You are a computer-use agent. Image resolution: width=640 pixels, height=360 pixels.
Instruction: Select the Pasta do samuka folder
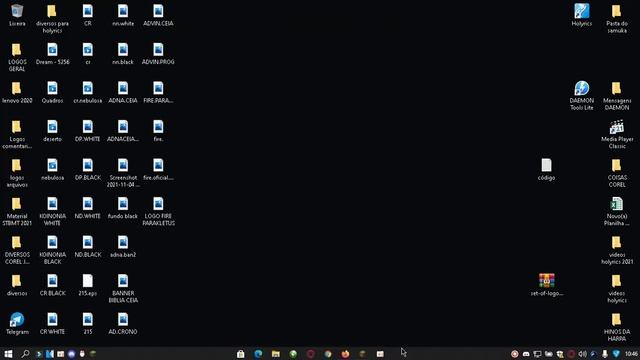coord(617,19)
